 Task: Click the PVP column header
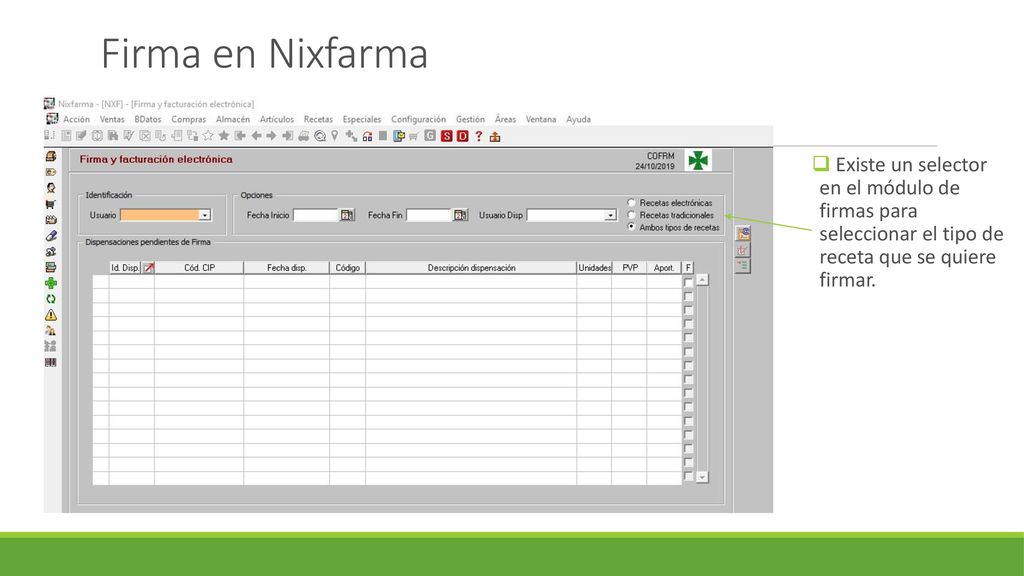point(630,268)
